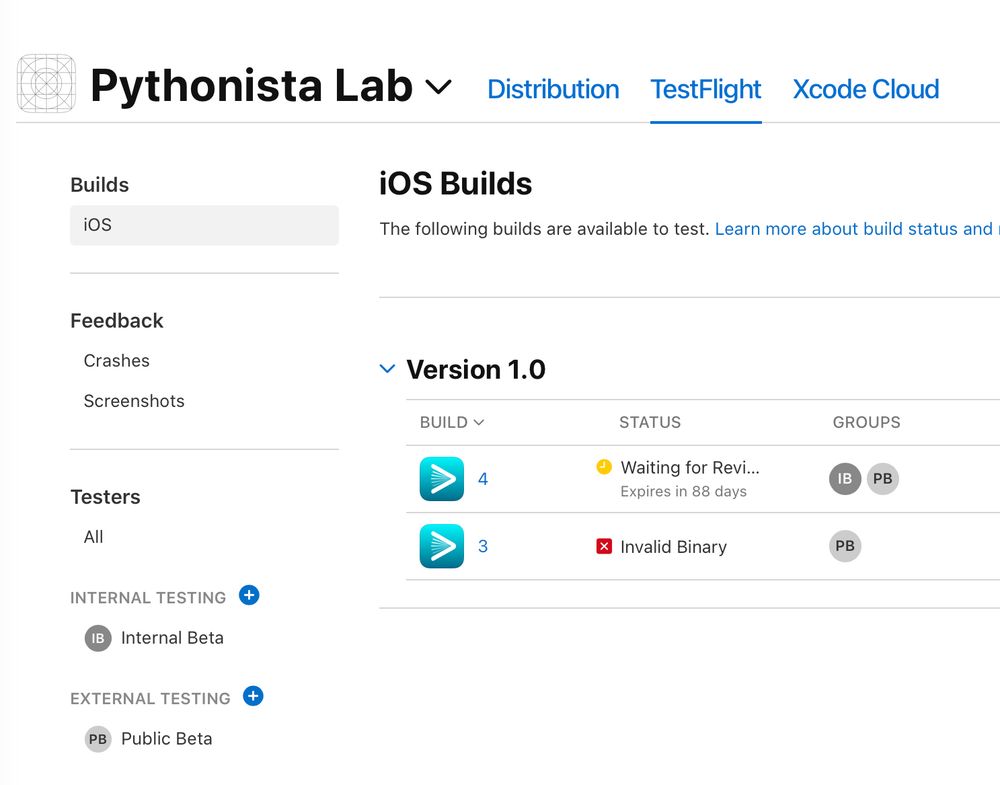The height and width of the screenshot is (785, 1000).
Task: Click the Testers sidebar heading
Action: [105, 497]
